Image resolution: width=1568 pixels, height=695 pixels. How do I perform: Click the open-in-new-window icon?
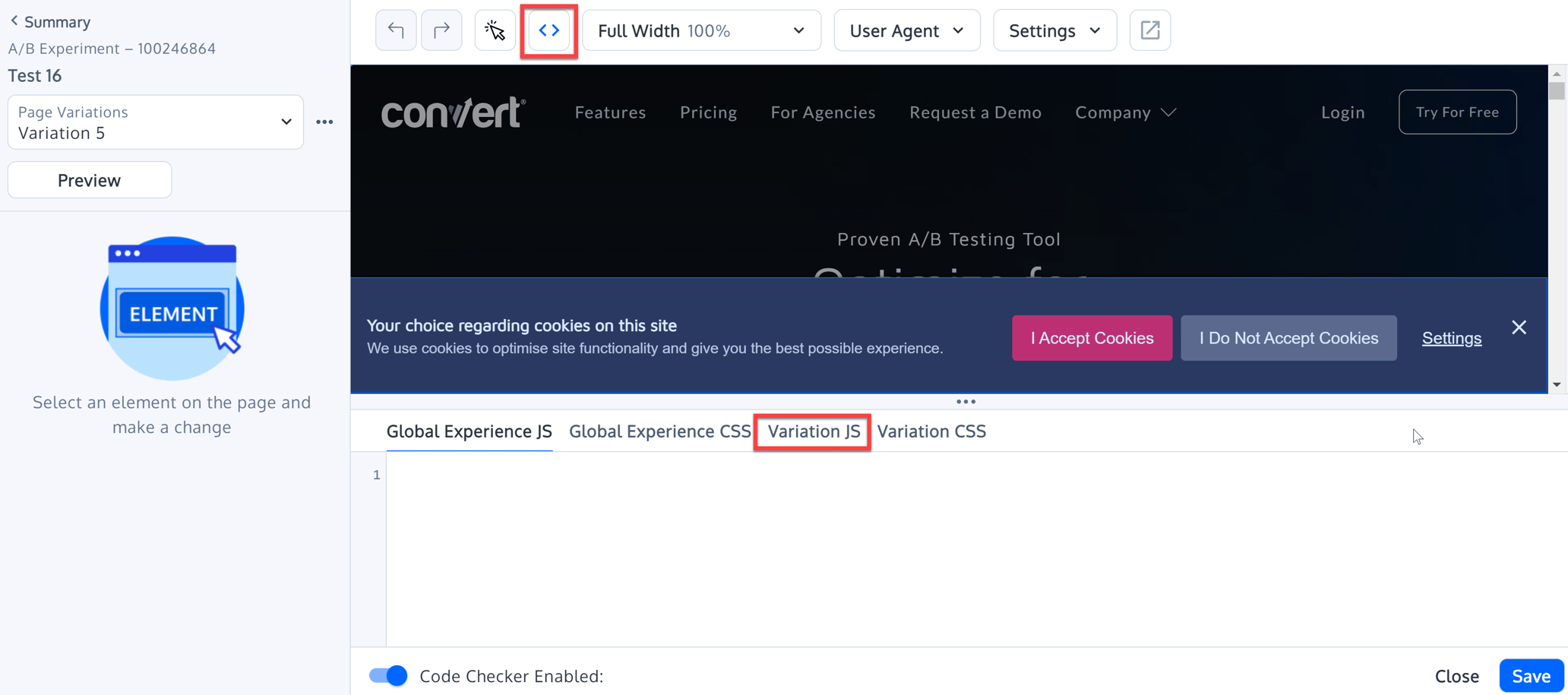pyautogui.click(x=1149, y=30)
